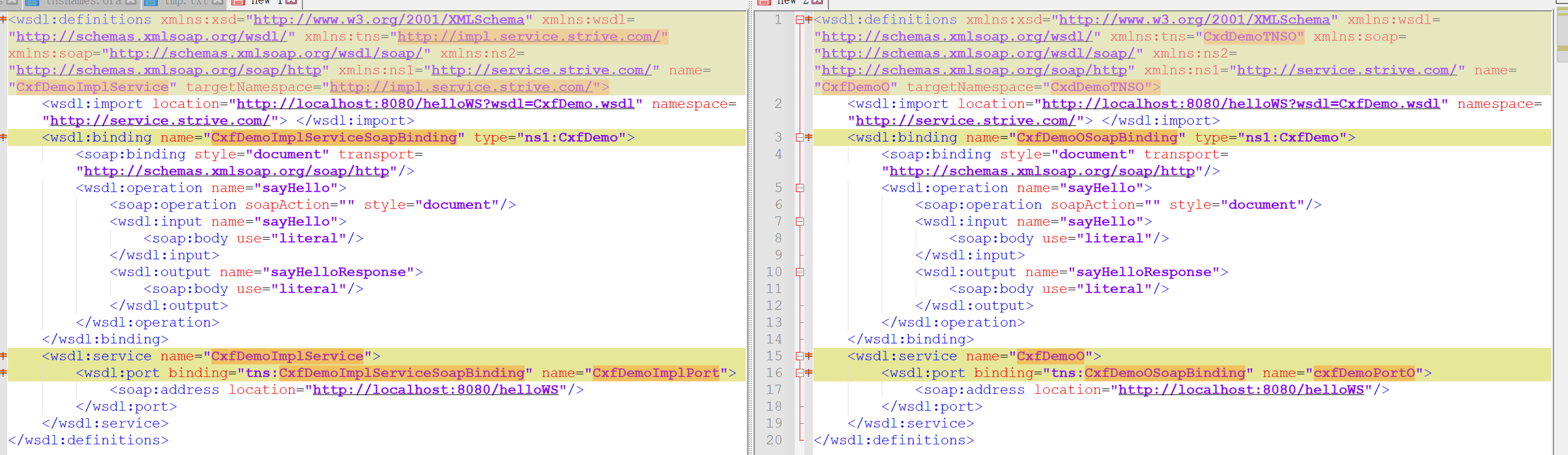Open helloWS?wsdl=CxfDemo.wsdl link in right pane
Image resolution: width=1568 pixels, height=455 pixels.
pos(1240,104)
